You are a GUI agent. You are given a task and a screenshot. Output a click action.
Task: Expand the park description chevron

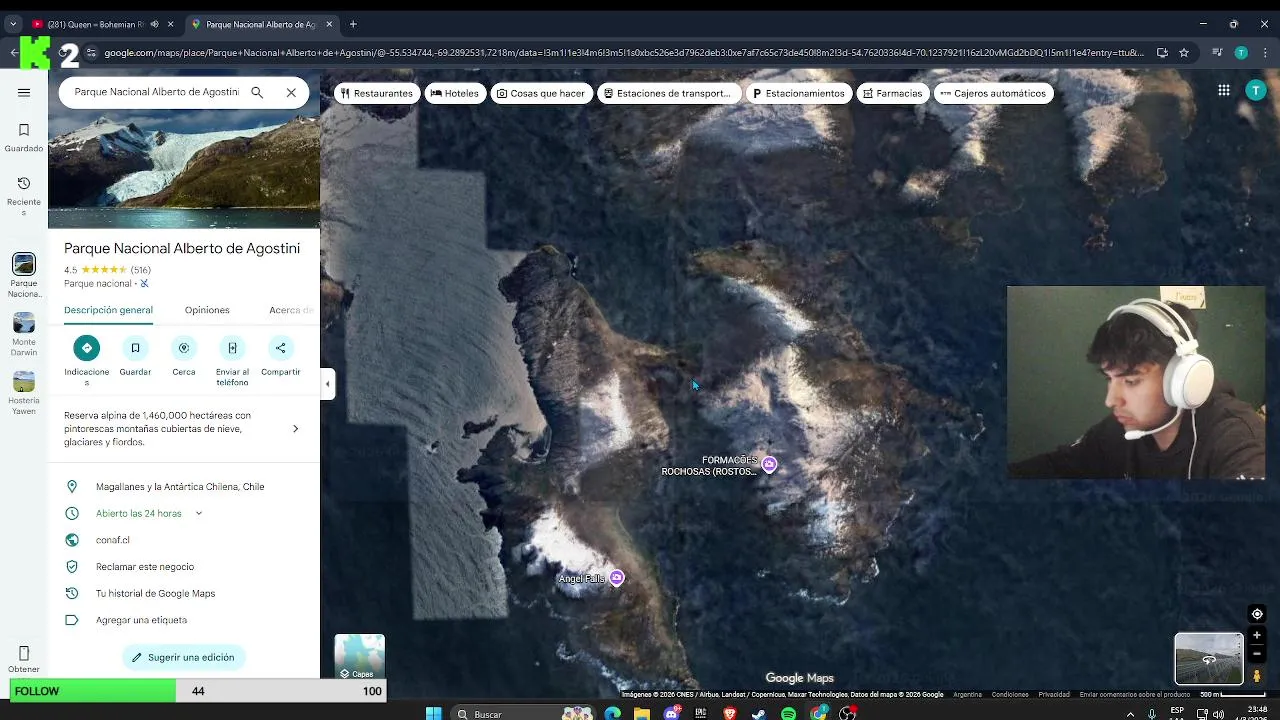[295, 429]
